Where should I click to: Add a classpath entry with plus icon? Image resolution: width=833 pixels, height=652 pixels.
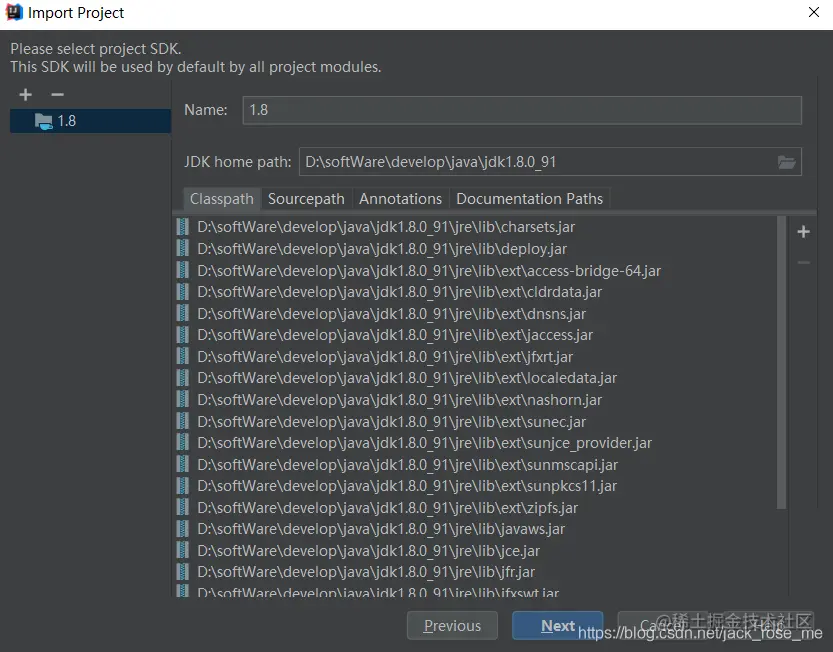click(x=803, y=232)
